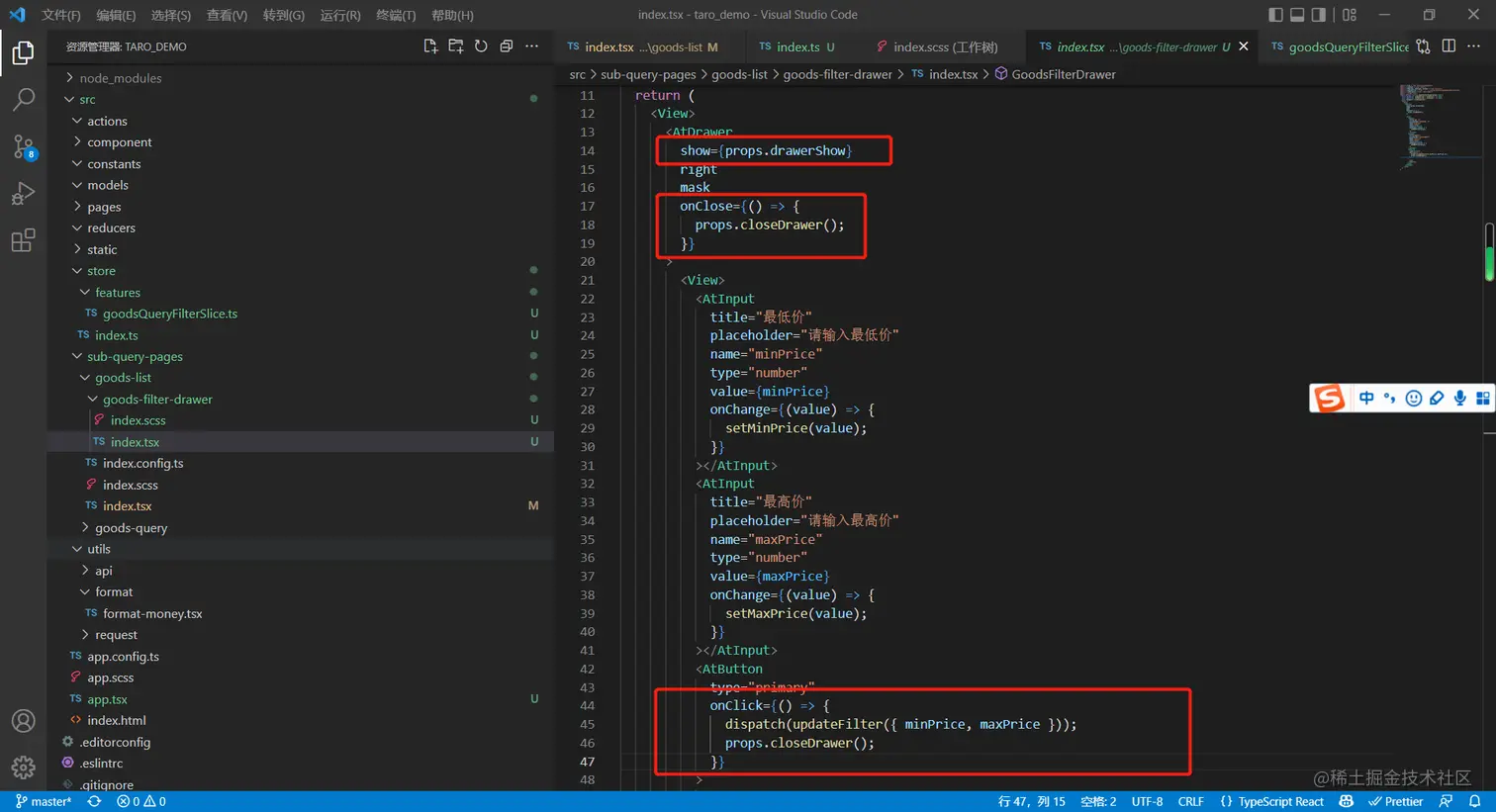Viewport: 1496px width, 812px height.
Task: Open the 查看(V) menu
Action: (227, 15)
